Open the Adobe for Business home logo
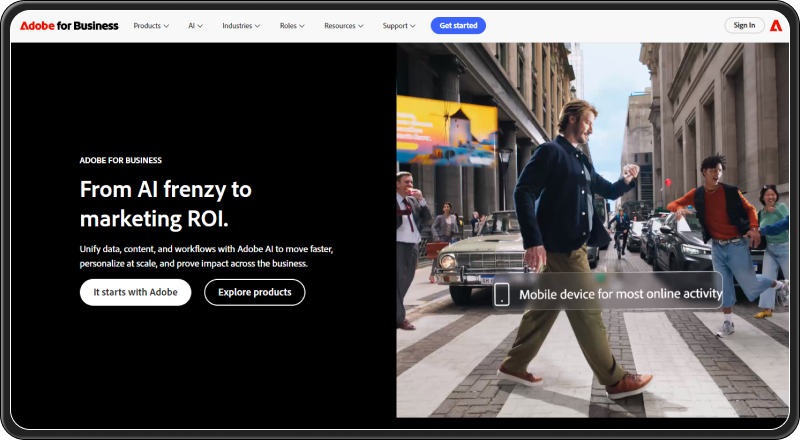 [x=69, y=25]
